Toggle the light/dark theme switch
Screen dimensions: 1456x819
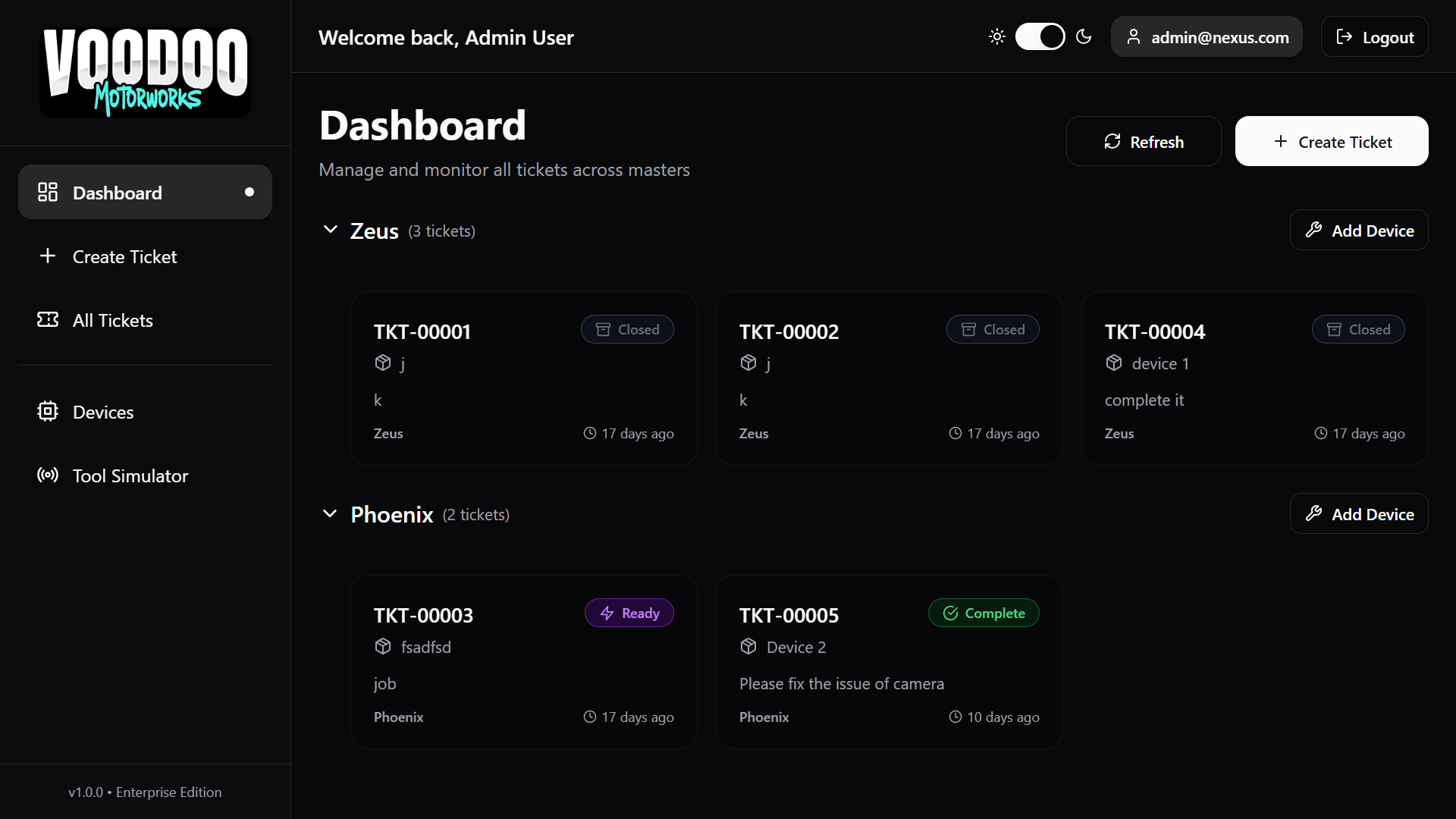[1040, 36]
